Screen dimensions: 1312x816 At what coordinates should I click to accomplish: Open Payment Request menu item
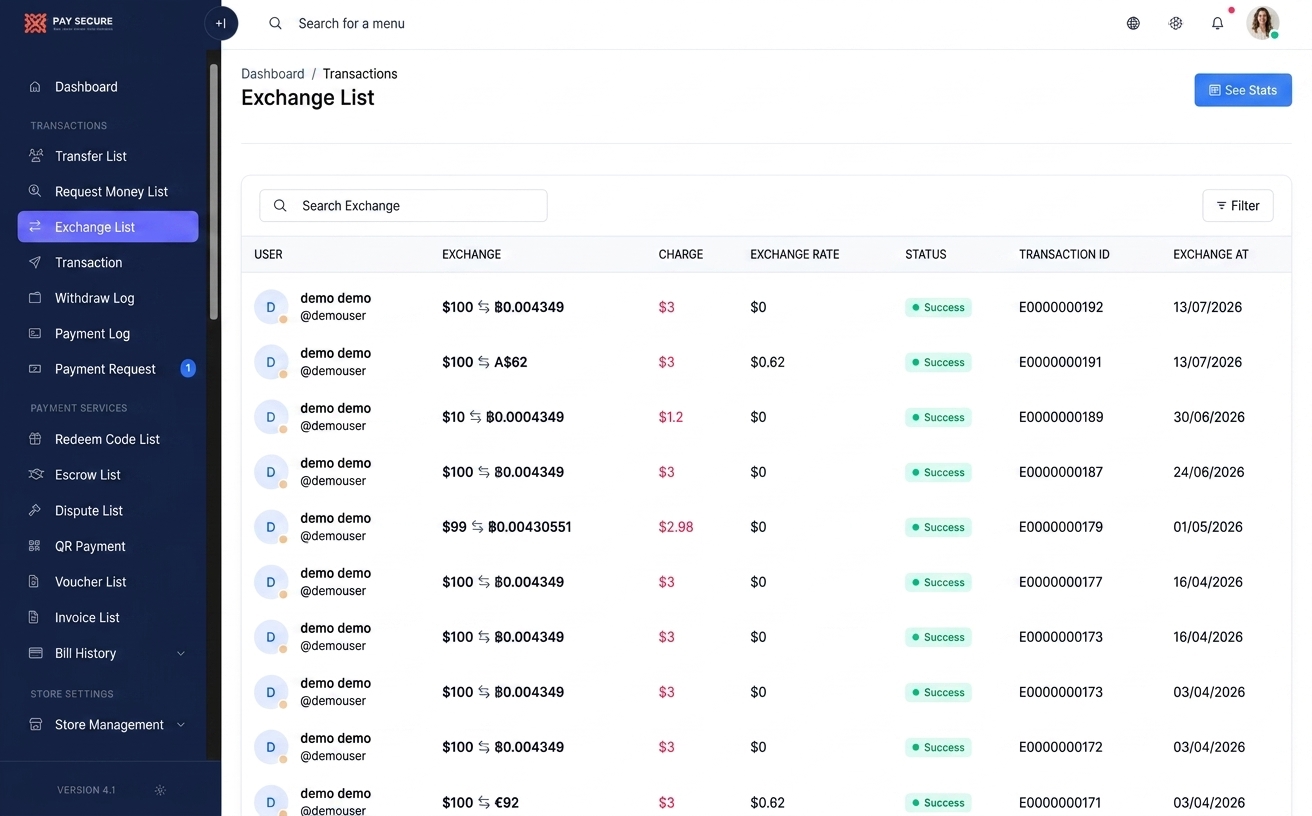pyautogui.click(x=108, y=369)
